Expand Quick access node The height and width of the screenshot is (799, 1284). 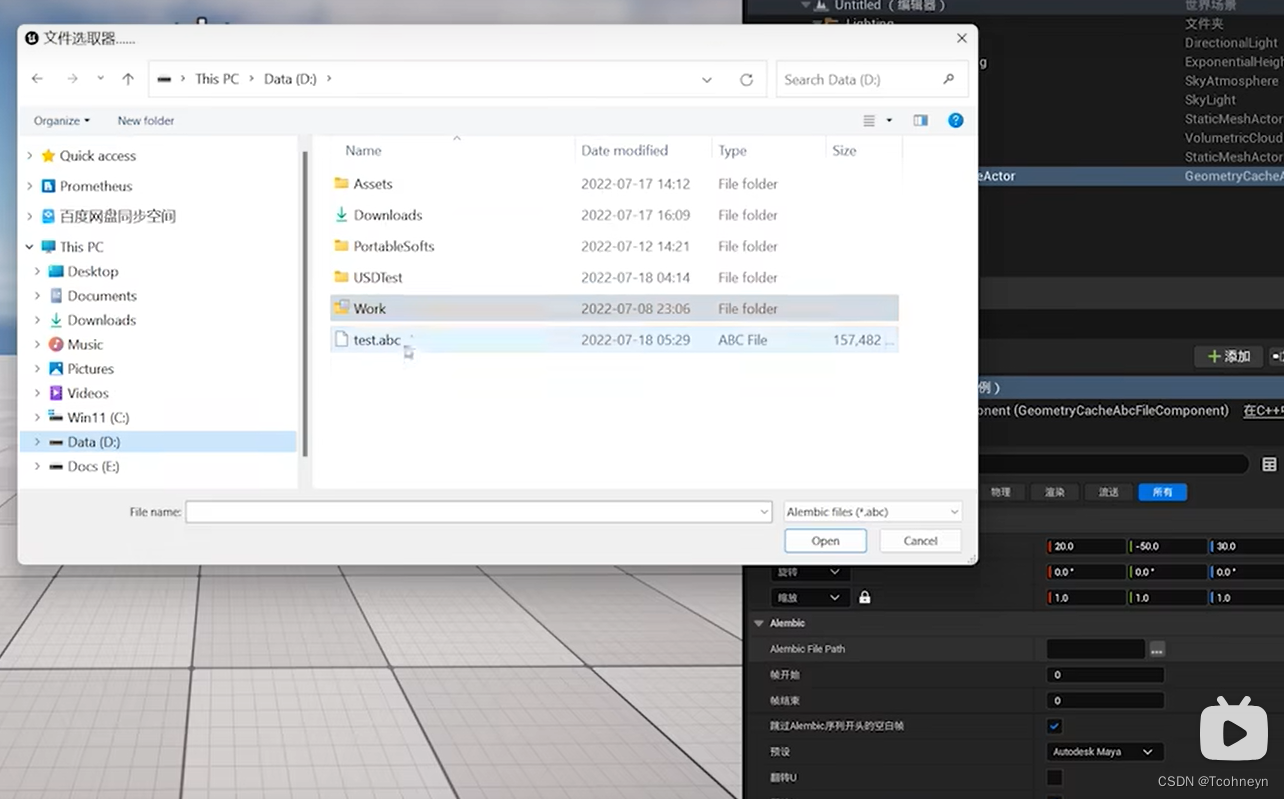coord(29,156)
